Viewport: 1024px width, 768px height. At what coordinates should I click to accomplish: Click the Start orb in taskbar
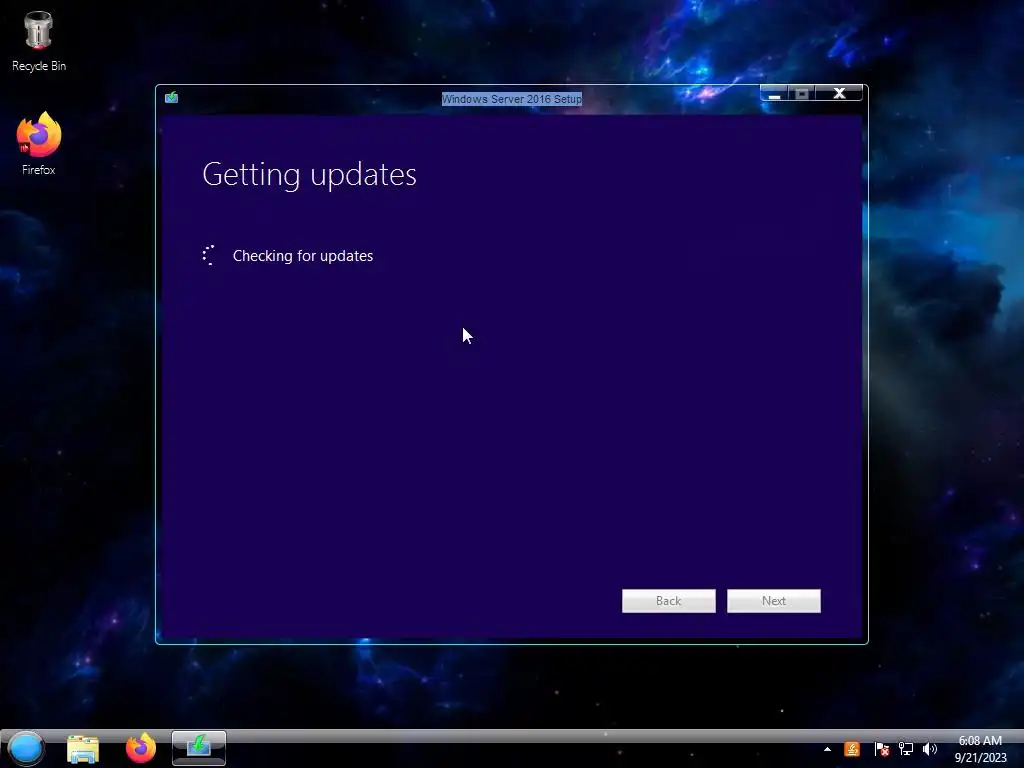25,748
